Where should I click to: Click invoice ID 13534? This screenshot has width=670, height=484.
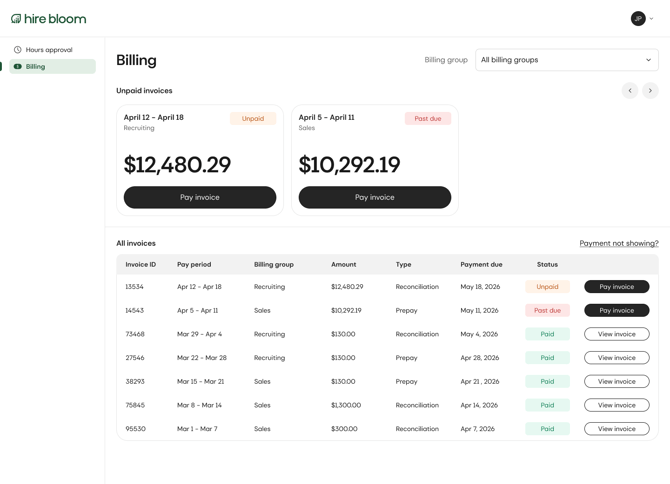coord(134,287)
